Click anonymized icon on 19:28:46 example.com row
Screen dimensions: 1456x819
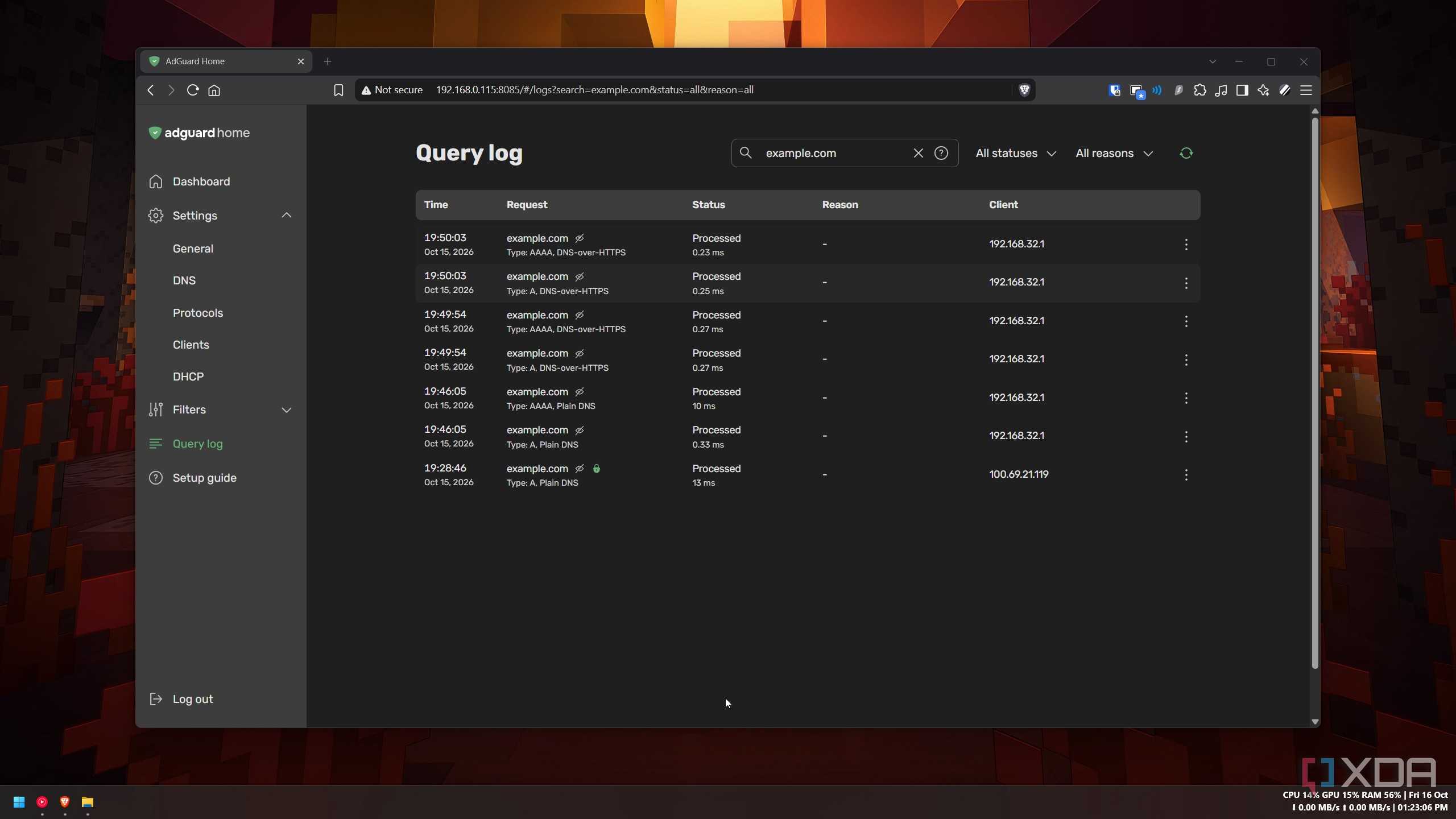580,469
